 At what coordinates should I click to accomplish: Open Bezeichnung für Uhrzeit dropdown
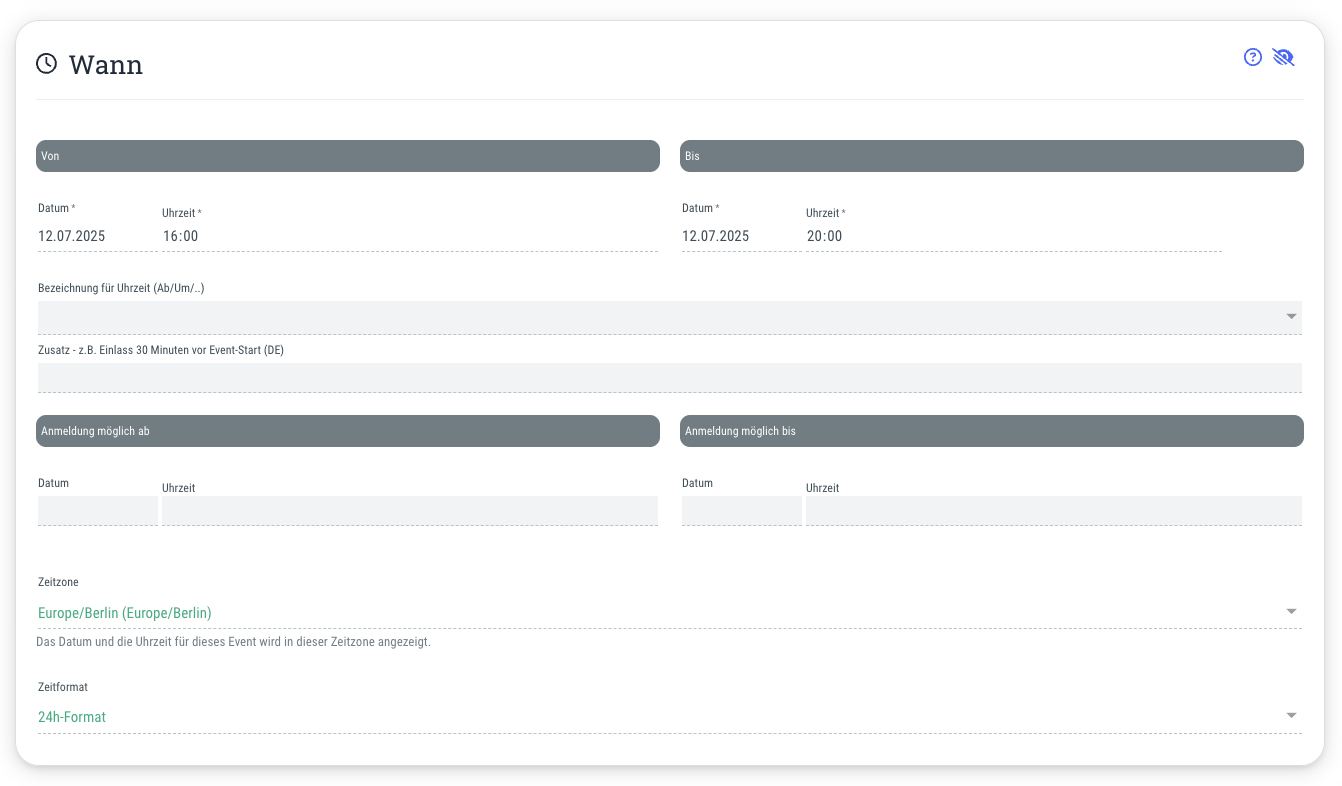(x=670, y=317)
